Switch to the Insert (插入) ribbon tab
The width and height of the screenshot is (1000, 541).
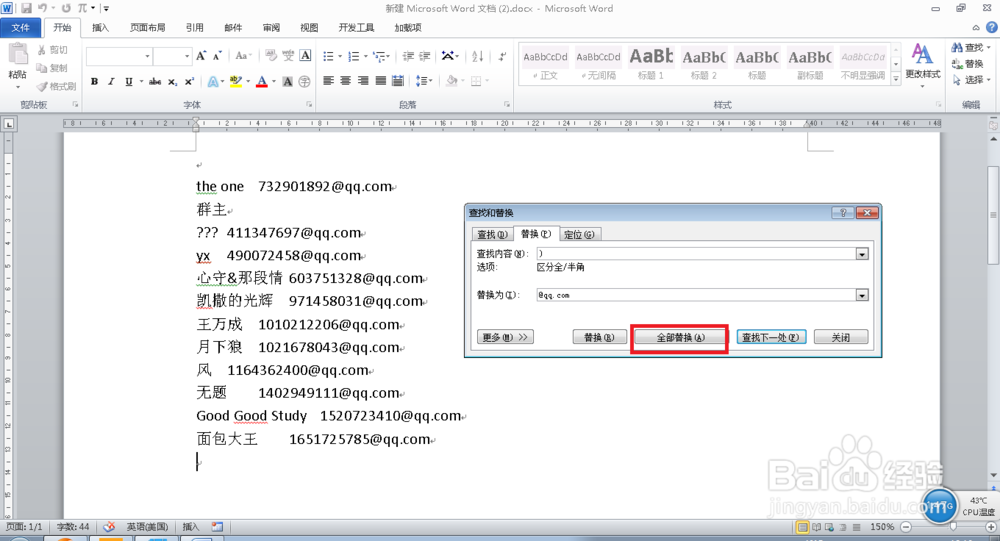point(100,27)
